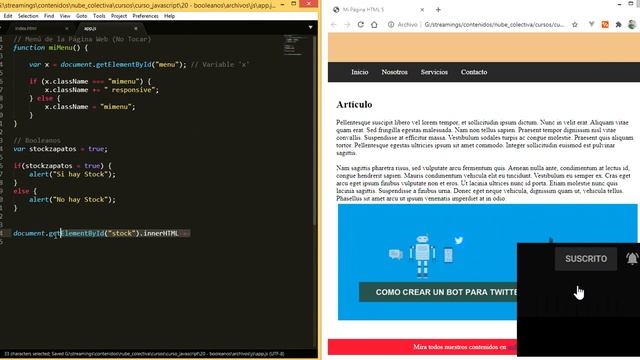Close the Mi Página HTML 5 tab
The height and width of the screenshot is (360, 640).
(422, 9)
